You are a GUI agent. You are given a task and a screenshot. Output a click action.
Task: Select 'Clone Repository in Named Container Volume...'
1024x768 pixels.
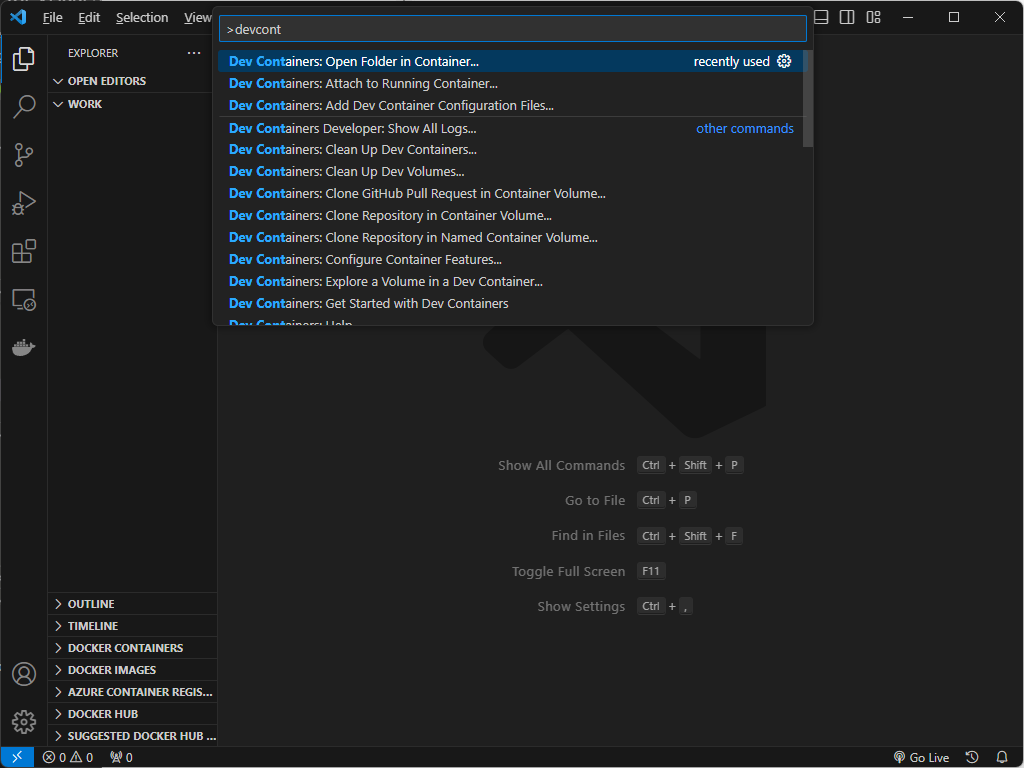[510, 238]
